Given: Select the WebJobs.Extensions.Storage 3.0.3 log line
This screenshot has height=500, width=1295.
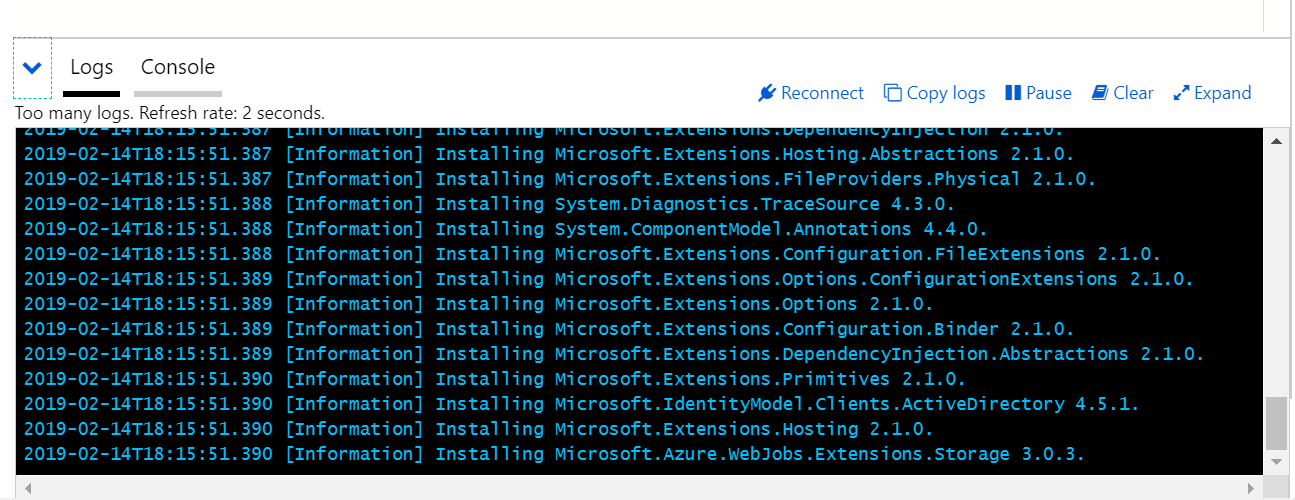Looking at the screenshot, I should (554, 454).
